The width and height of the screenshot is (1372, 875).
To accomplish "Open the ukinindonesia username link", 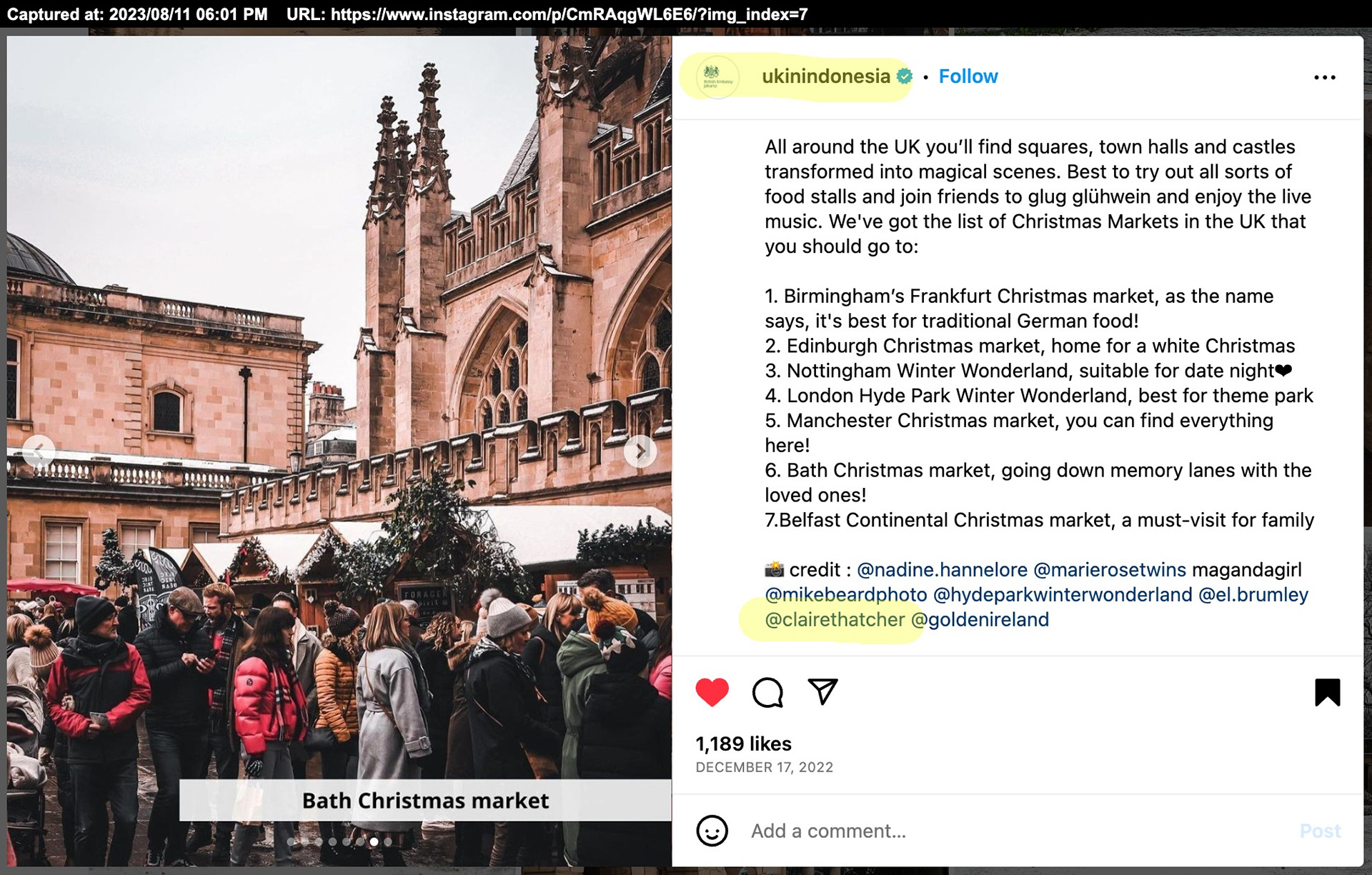I will coord(825,76).
